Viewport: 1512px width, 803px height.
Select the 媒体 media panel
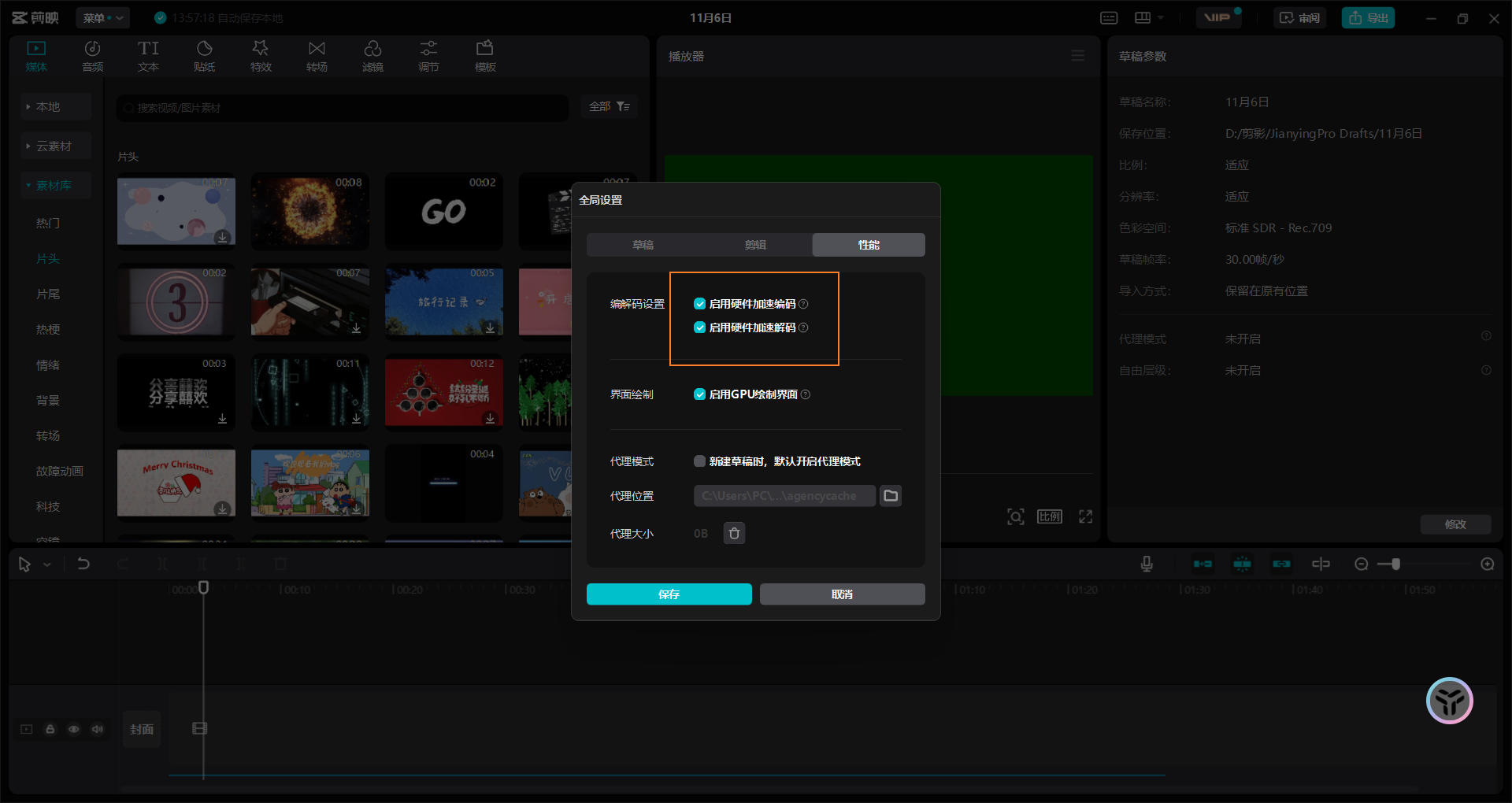(36, 56)
